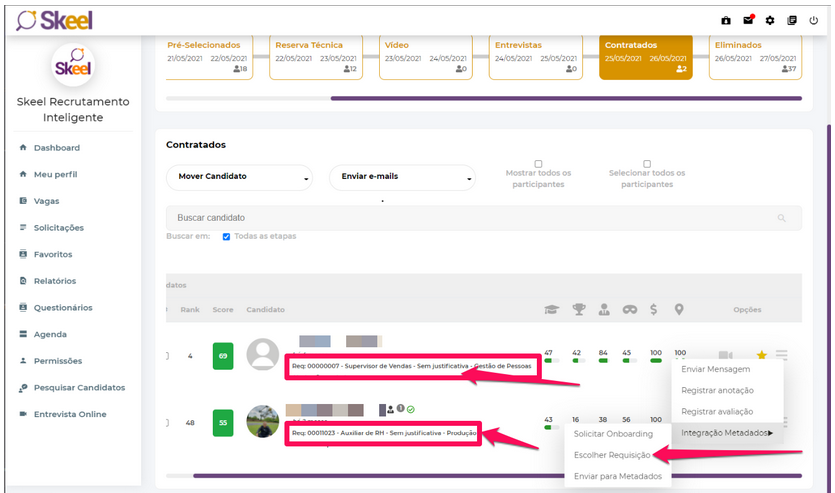
Task: Open settings gear in top bar
Action: click(770, 20)
